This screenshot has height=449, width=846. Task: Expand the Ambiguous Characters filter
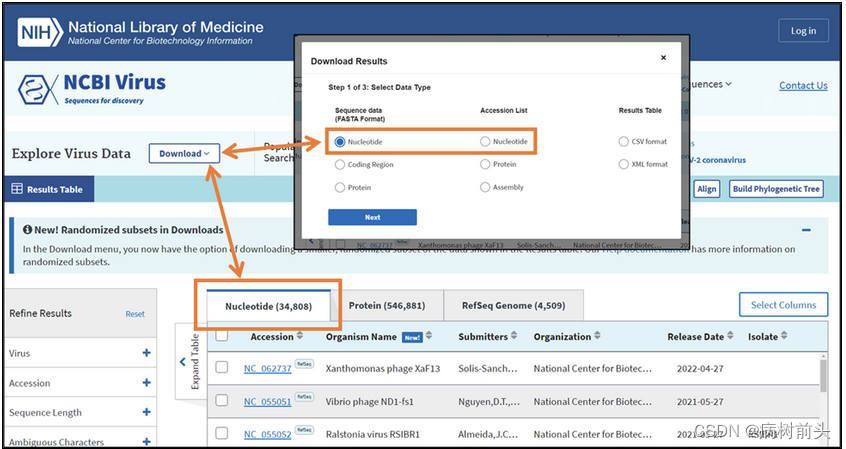pos(146,441)
